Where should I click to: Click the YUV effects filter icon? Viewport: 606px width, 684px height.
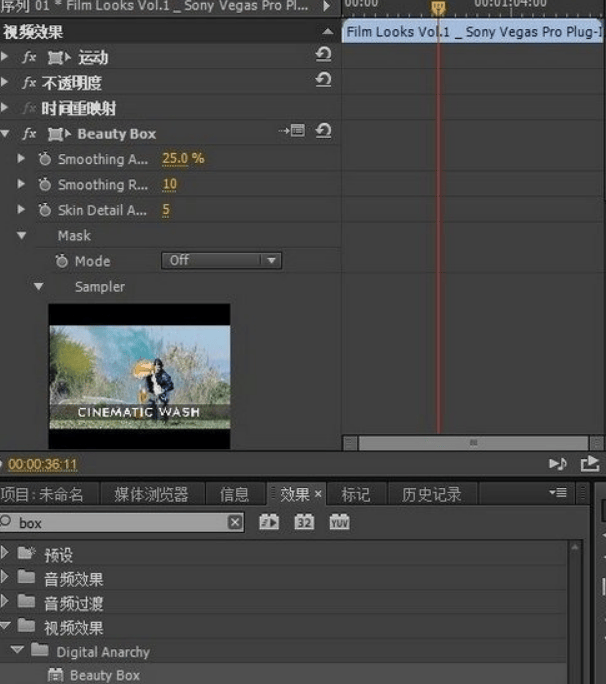pos(339,522)
